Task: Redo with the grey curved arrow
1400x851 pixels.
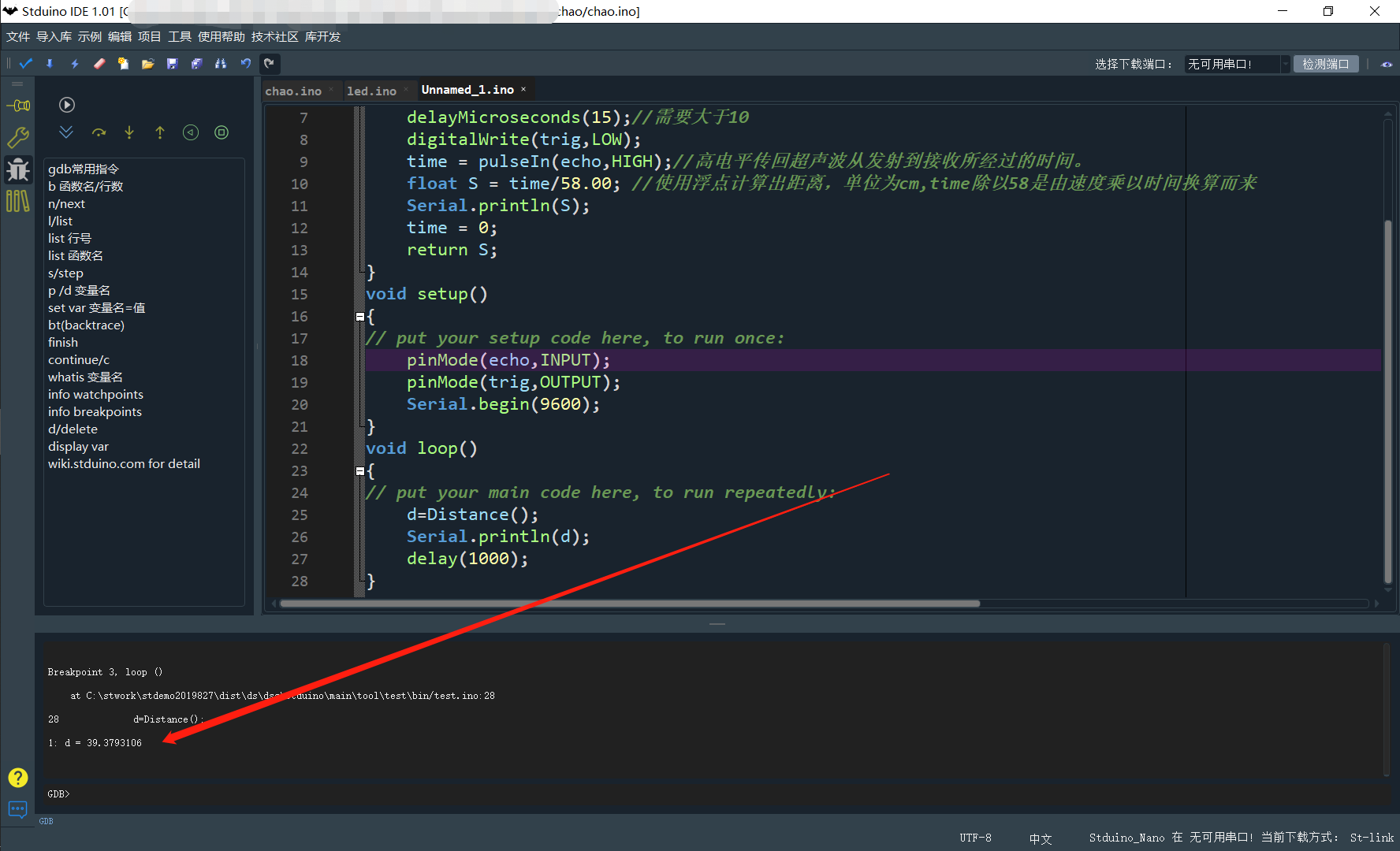Action: pyautogui.click(x=270, y=64)
